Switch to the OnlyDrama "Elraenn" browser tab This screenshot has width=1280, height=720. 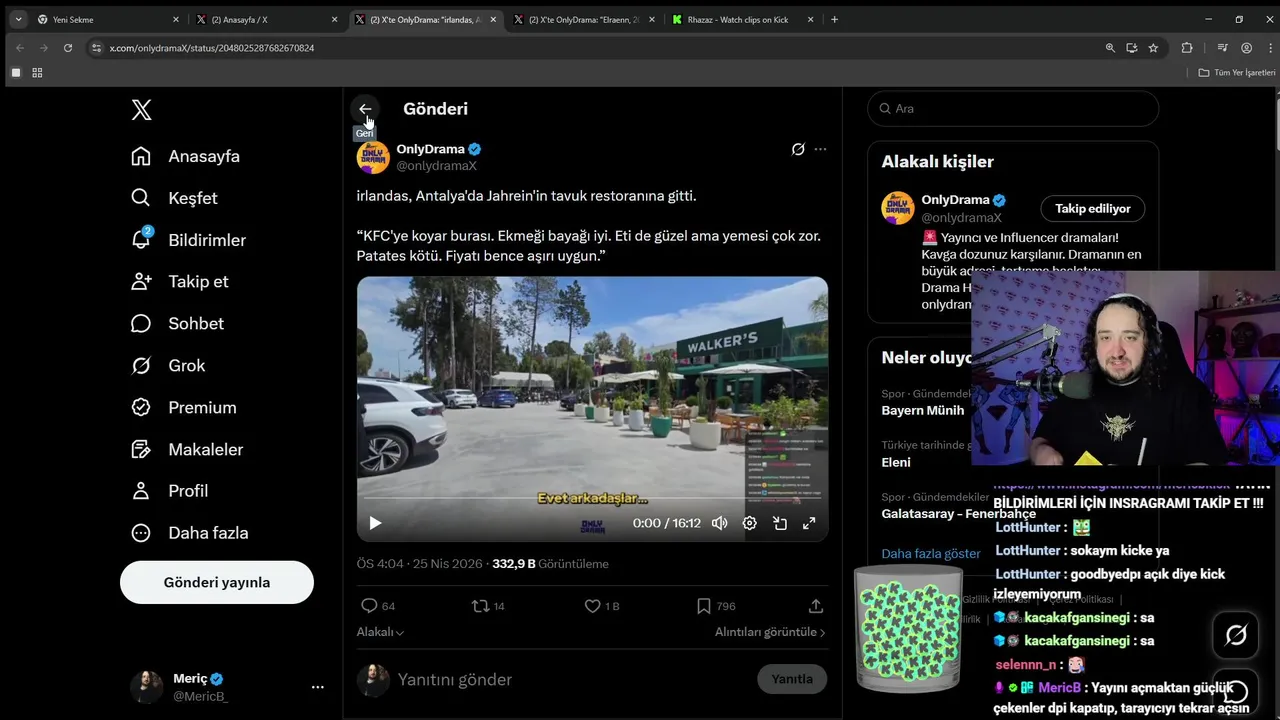point(585,19)
